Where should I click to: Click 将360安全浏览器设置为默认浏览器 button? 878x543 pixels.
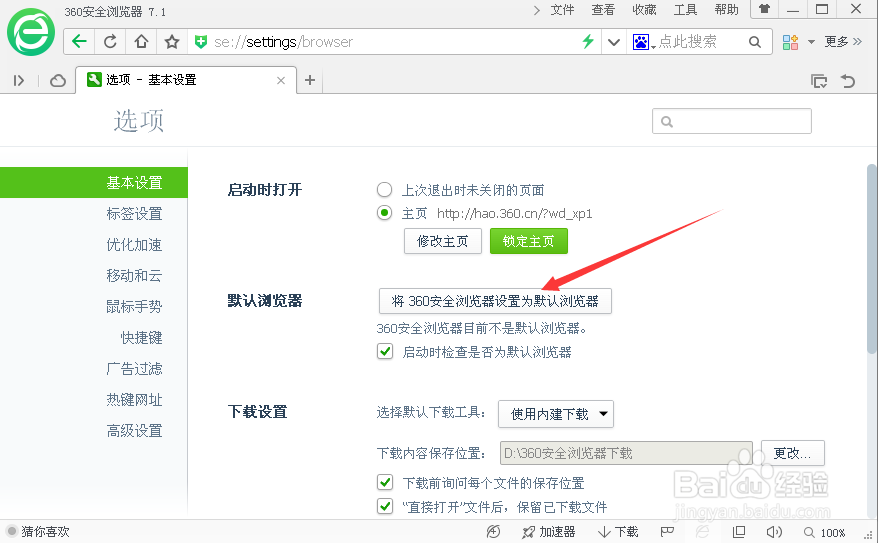click(495, 301)
